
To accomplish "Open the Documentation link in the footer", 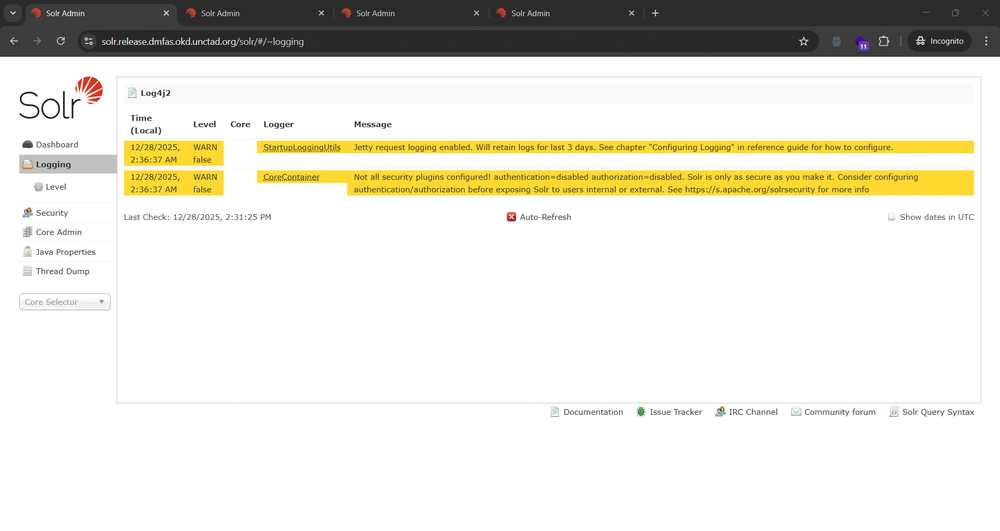I will [x=587, y=412].
